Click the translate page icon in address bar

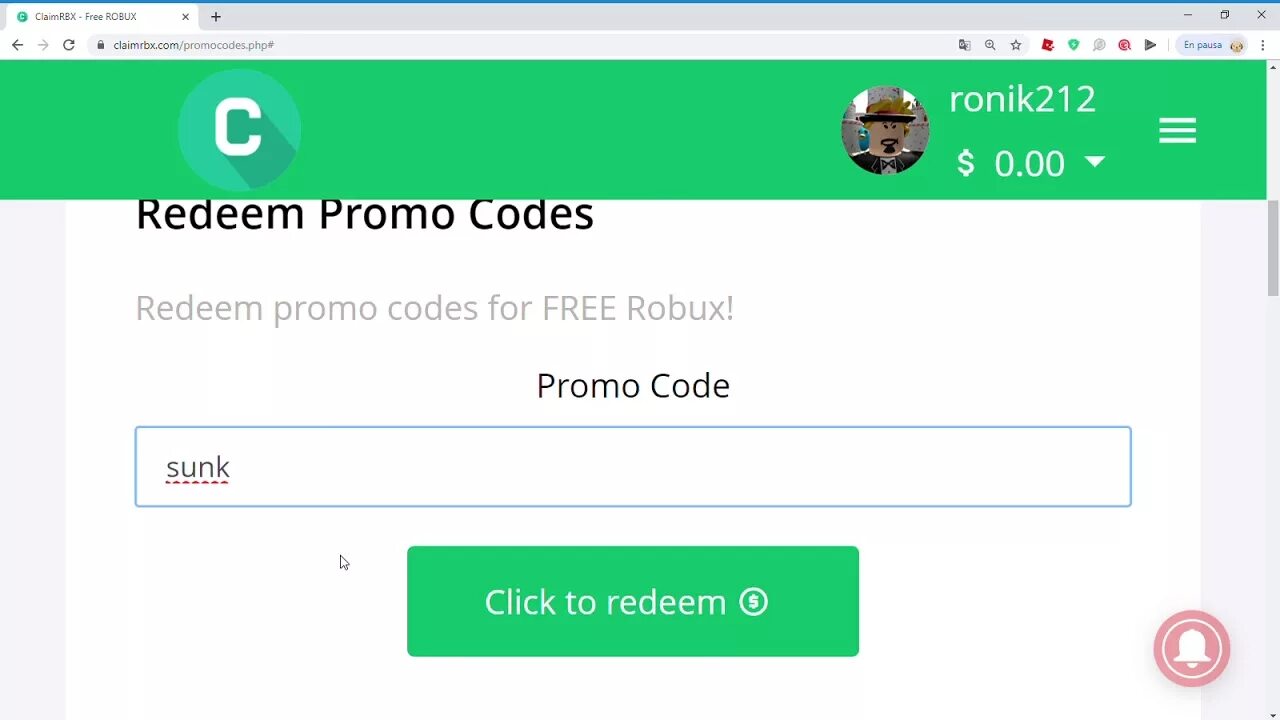[x=964, y=45]
